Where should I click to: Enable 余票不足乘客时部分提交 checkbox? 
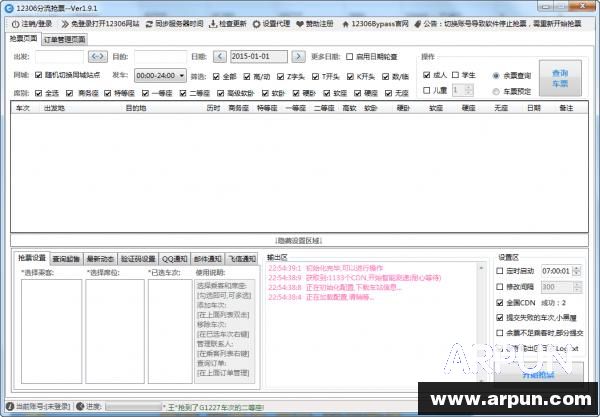[x=499, y=333]
